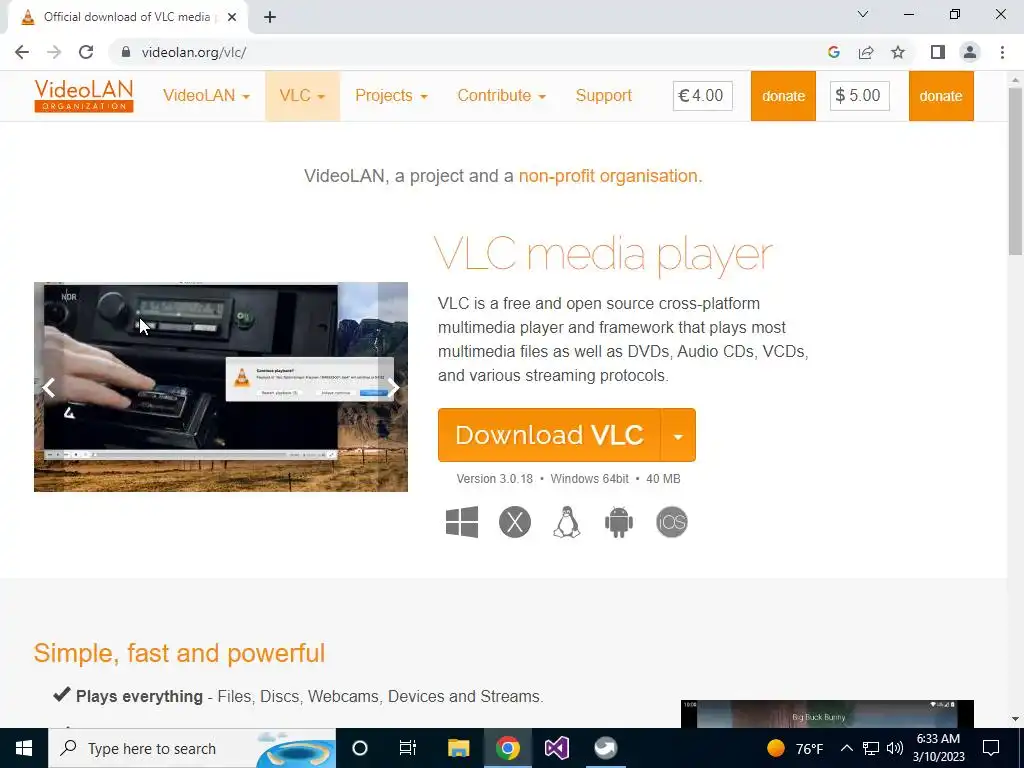The image size is (1024, 768).
Task: Open the 76°F weather widget
Action: pos(795,748)
